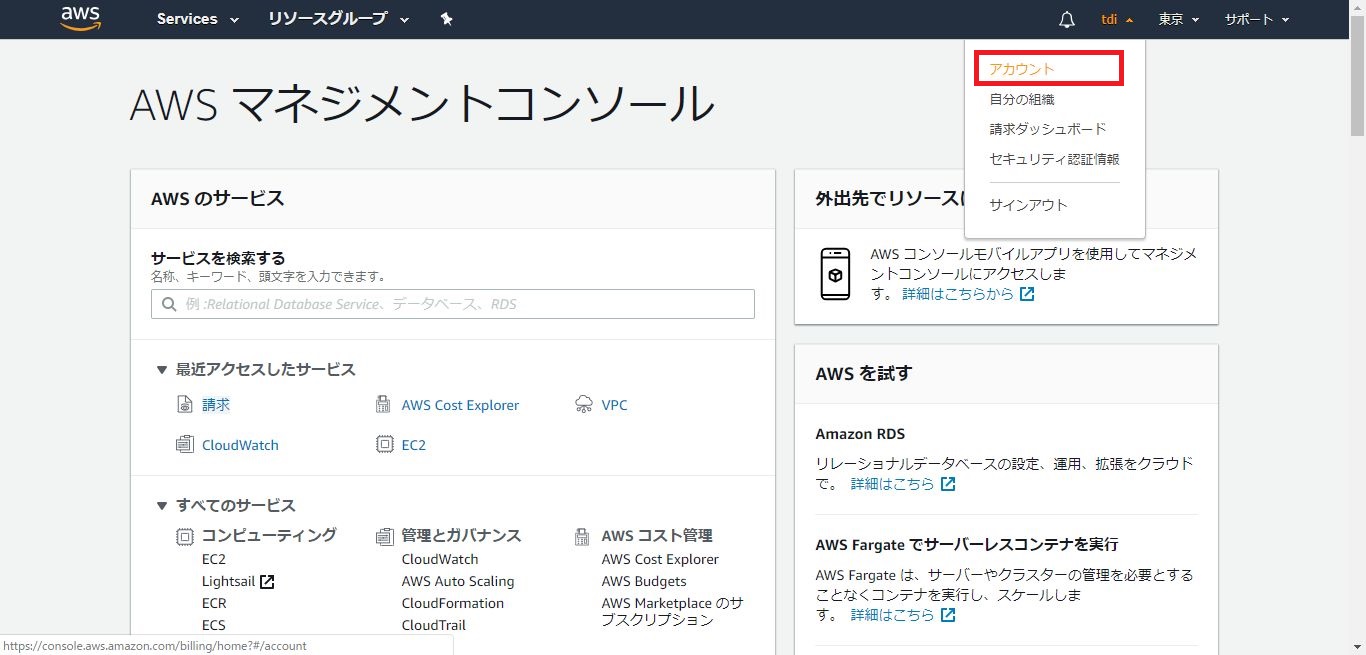Click the service search input field
The width and height of the screenshot is (1366, 655).
pyautogui.click(x=452, y=304)
